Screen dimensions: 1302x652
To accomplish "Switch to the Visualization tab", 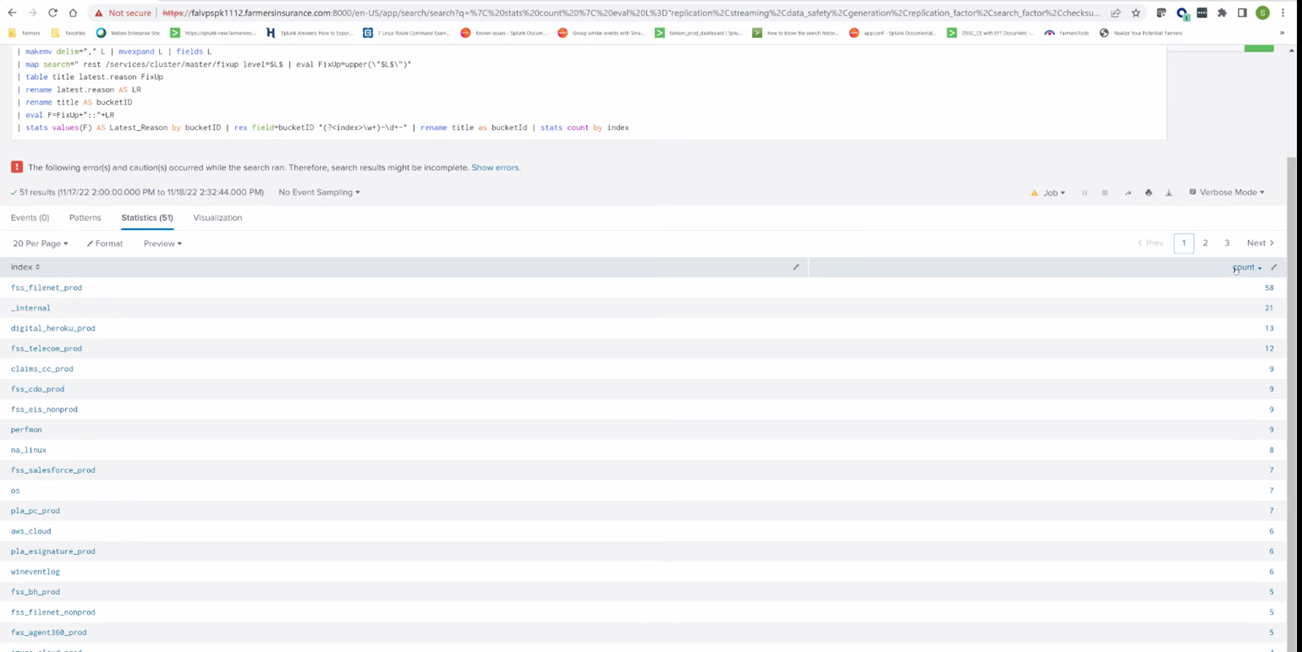I will pyautogui.click(x=217, y=217).
